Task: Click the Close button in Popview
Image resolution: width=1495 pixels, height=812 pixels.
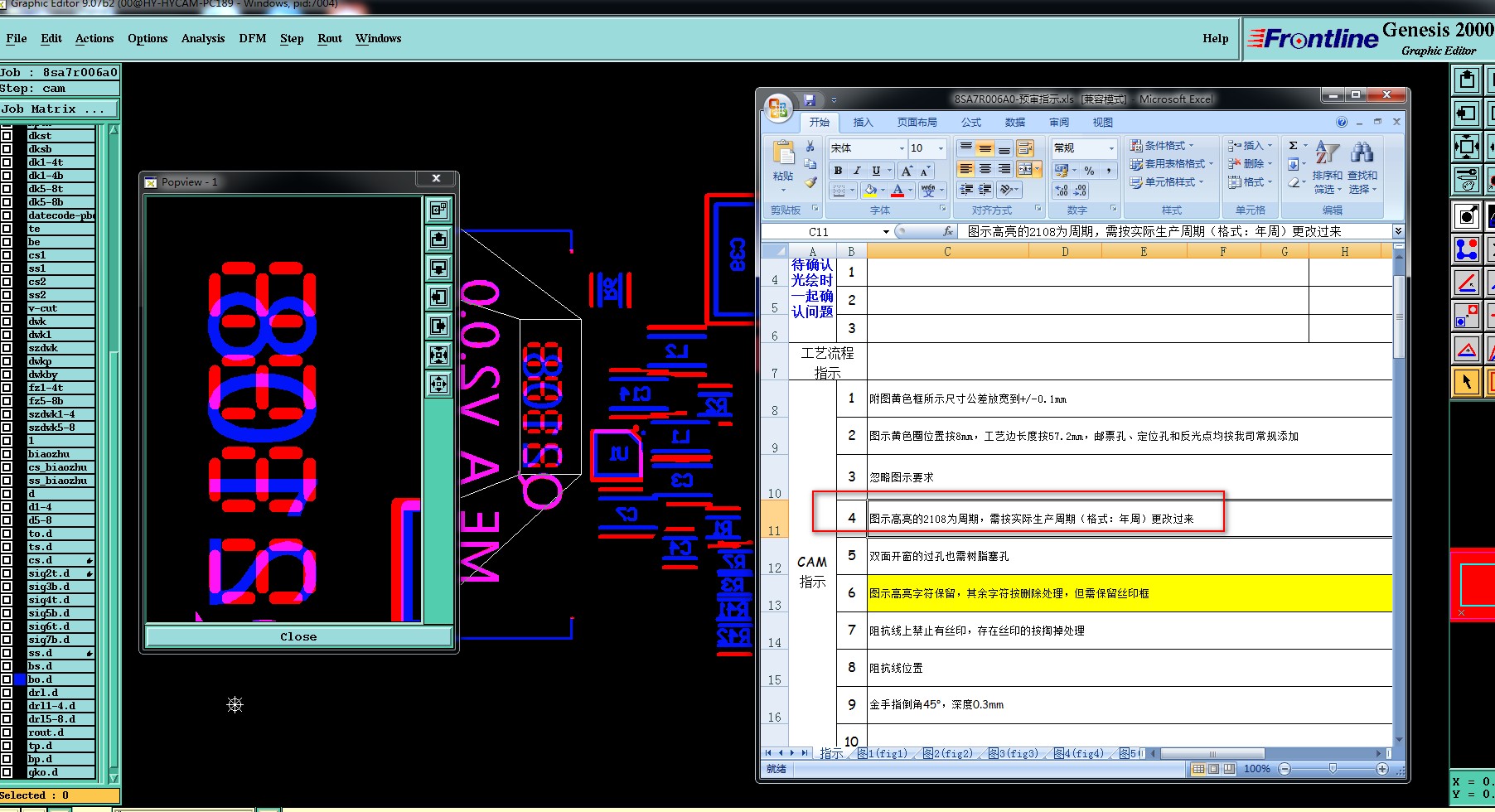Action: pyautogui.click(x=298, y=636)
